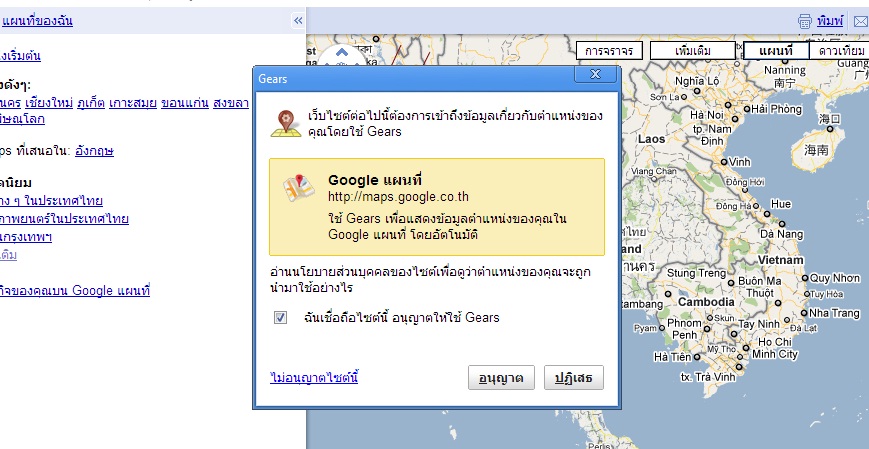Click the ไม่อนุญาตไซต์นี้ link
This screenshot has width=869, height=449.
(314, 378)
